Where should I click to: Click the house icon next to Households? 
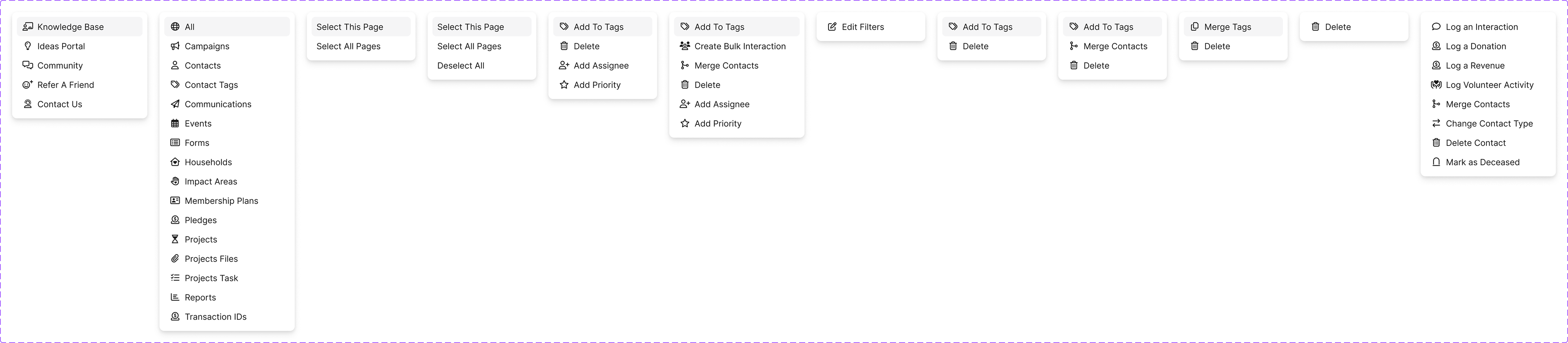(x=175, y=163)
